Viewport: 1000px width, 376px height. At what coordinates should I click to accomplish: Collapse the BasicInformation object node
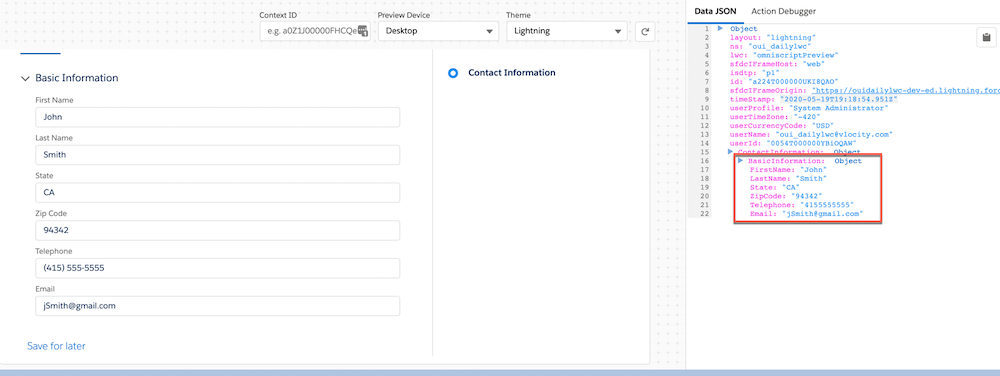[740, 161]
